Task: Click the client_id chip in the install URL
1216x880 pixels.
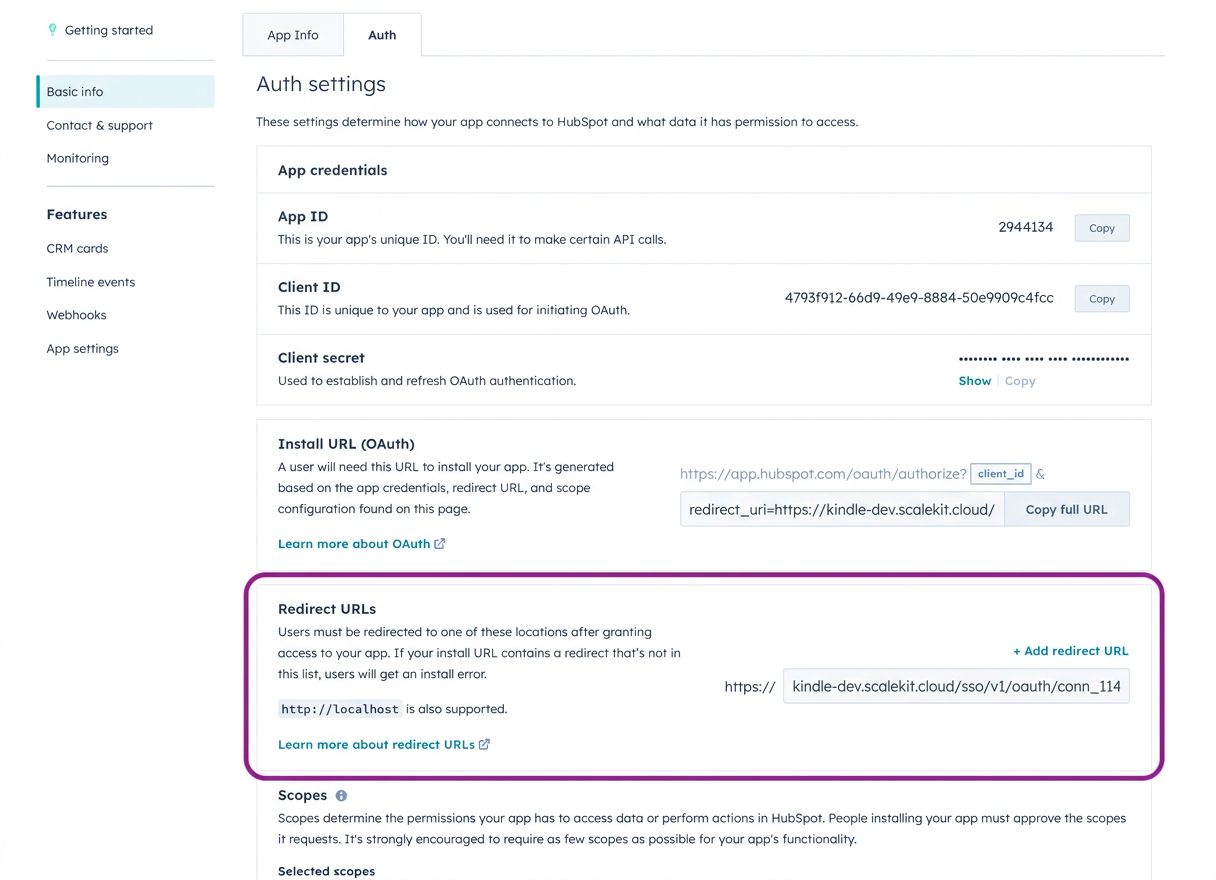Action: (1000, 473)
